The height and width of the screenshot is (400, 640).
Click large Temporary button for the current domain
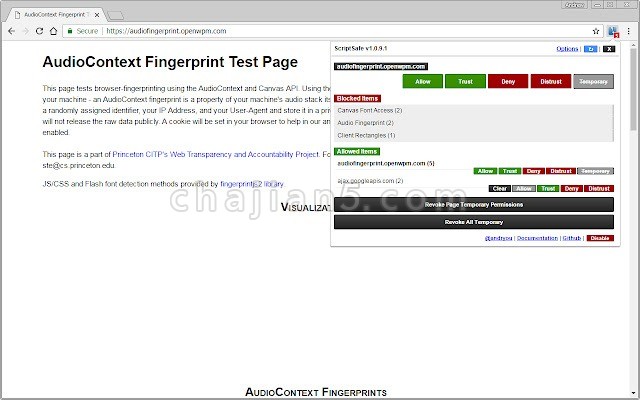point(593,81)
